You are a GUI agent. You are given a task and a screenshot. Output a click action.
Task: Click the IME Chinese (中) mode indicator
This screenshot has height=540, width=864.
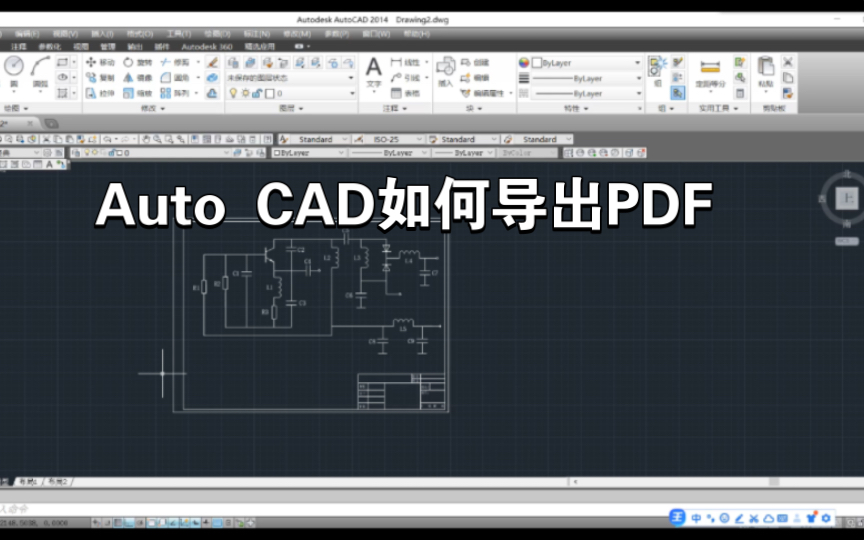(696, 518)
